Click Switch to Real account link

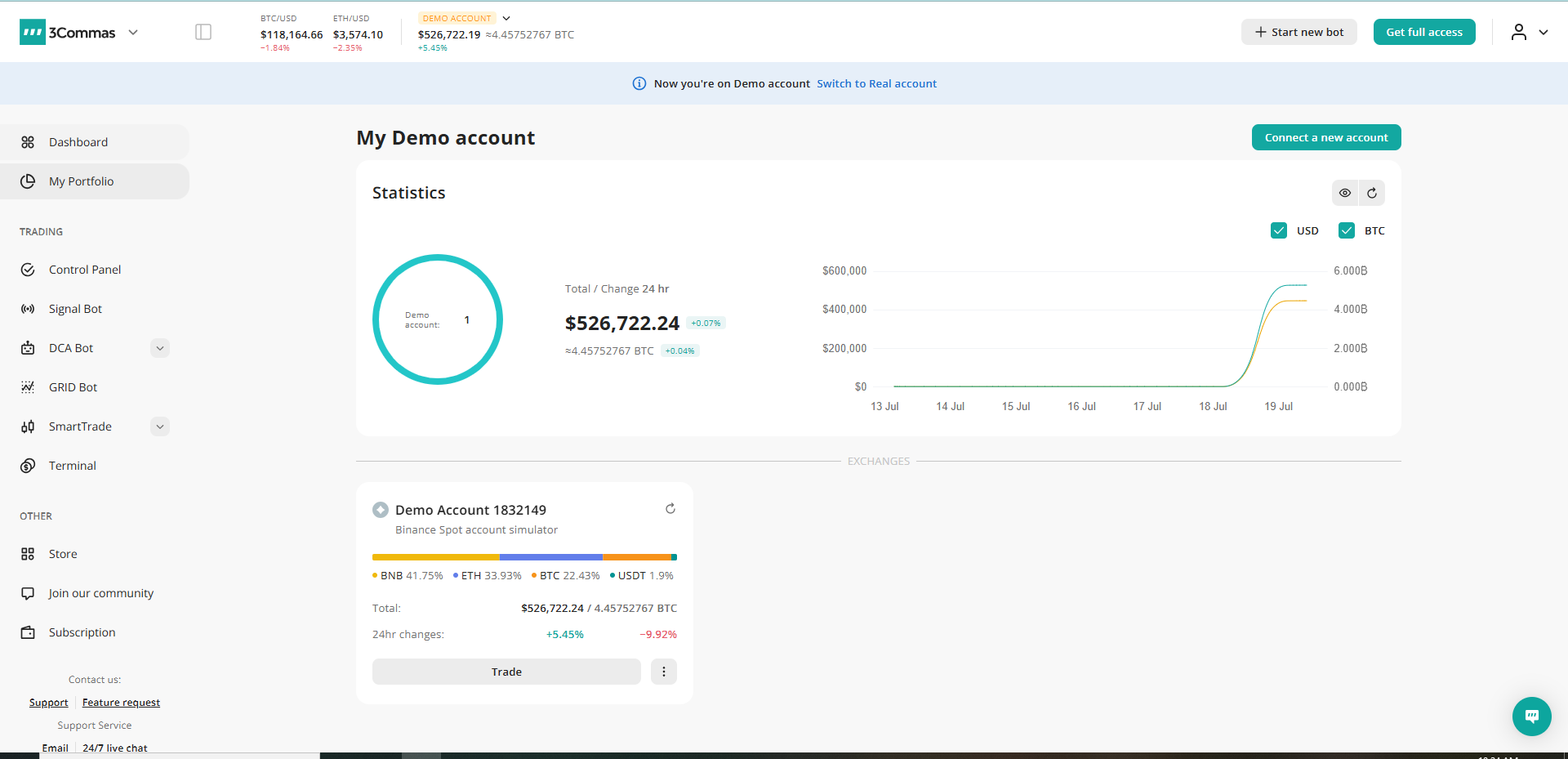pyautogui.click(x=877, y=83)
